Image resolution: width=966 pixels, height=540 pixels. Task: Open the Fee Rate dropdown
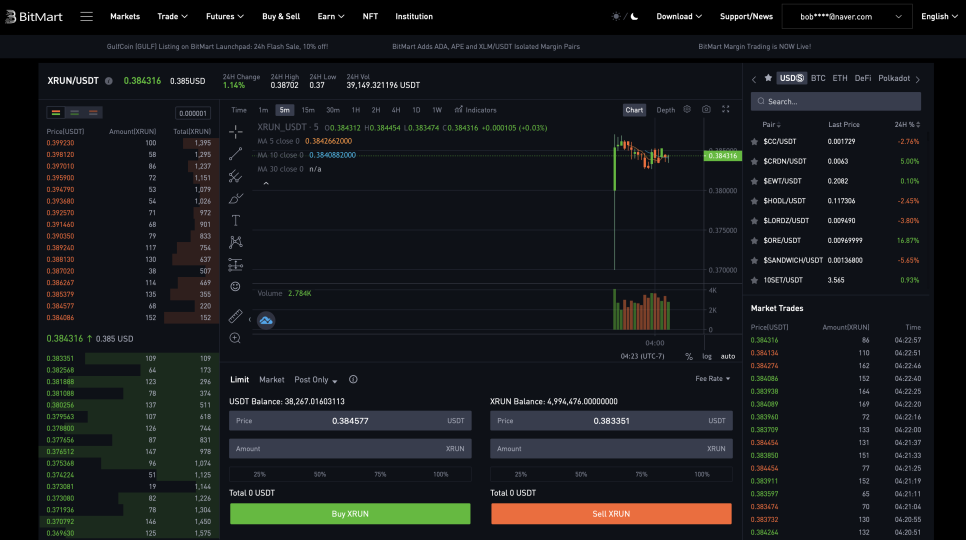pos(713,379)
